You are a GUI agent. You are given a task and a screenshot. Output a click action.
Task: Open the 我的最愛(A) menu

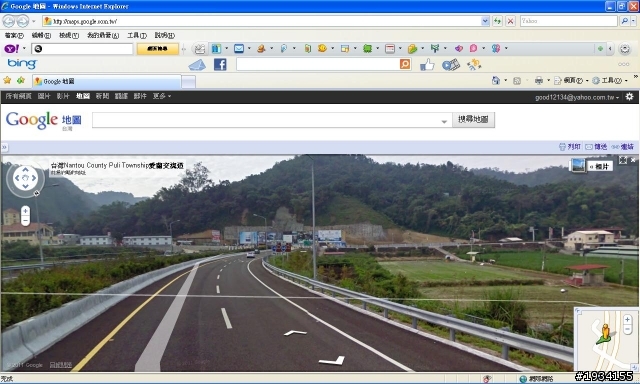click(103, 36)
